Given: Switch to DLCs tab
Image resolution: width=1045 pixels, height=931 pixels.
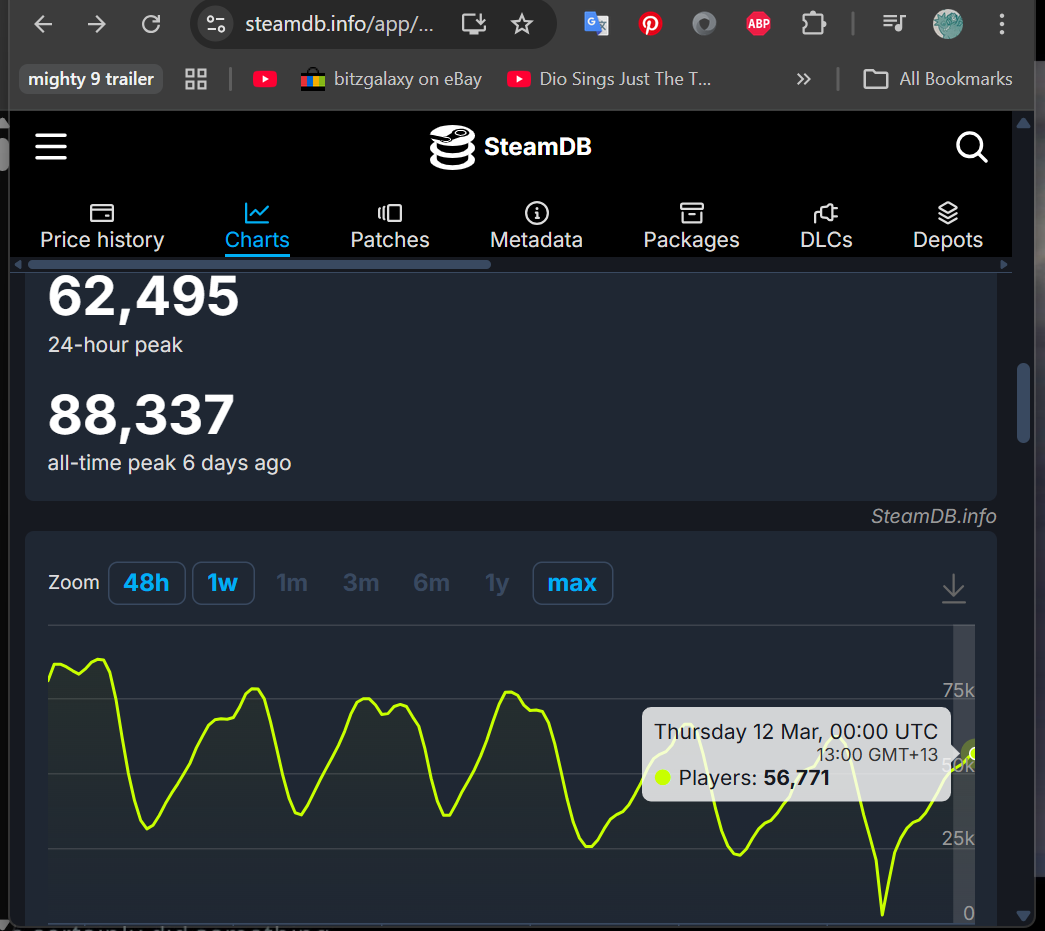Looking at the screenshot, I should point(826,227).
